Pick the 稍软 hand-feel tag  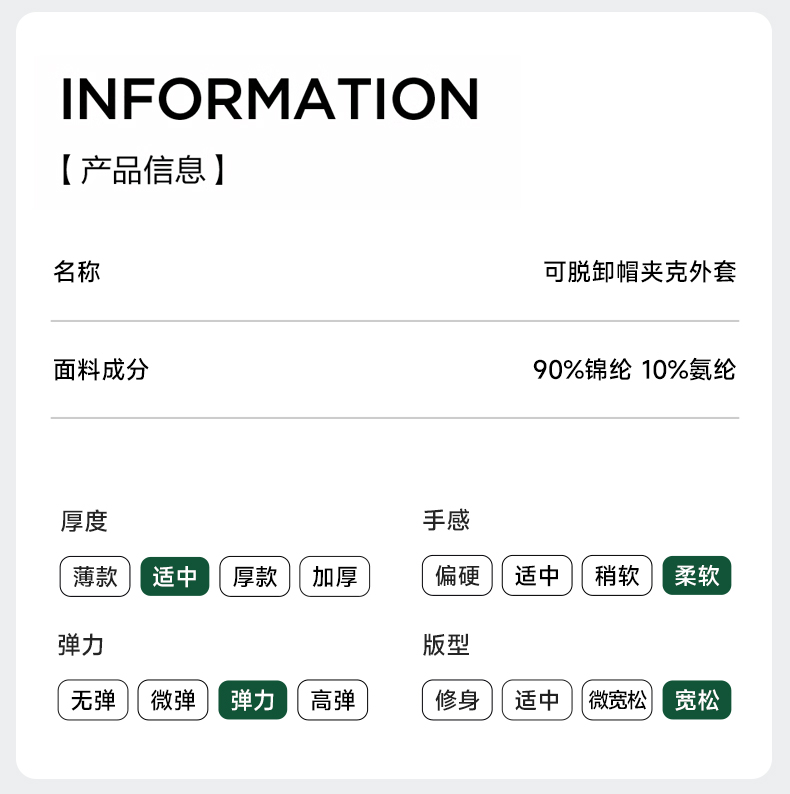point(617,577)
